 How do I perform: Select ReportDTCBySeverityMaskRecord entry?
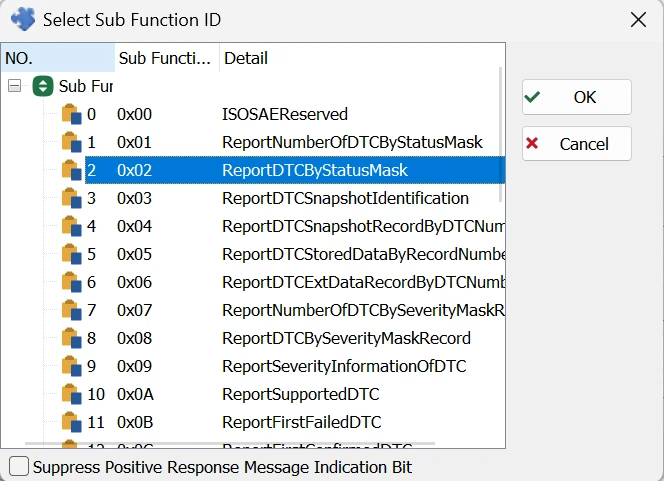point(346,338)
